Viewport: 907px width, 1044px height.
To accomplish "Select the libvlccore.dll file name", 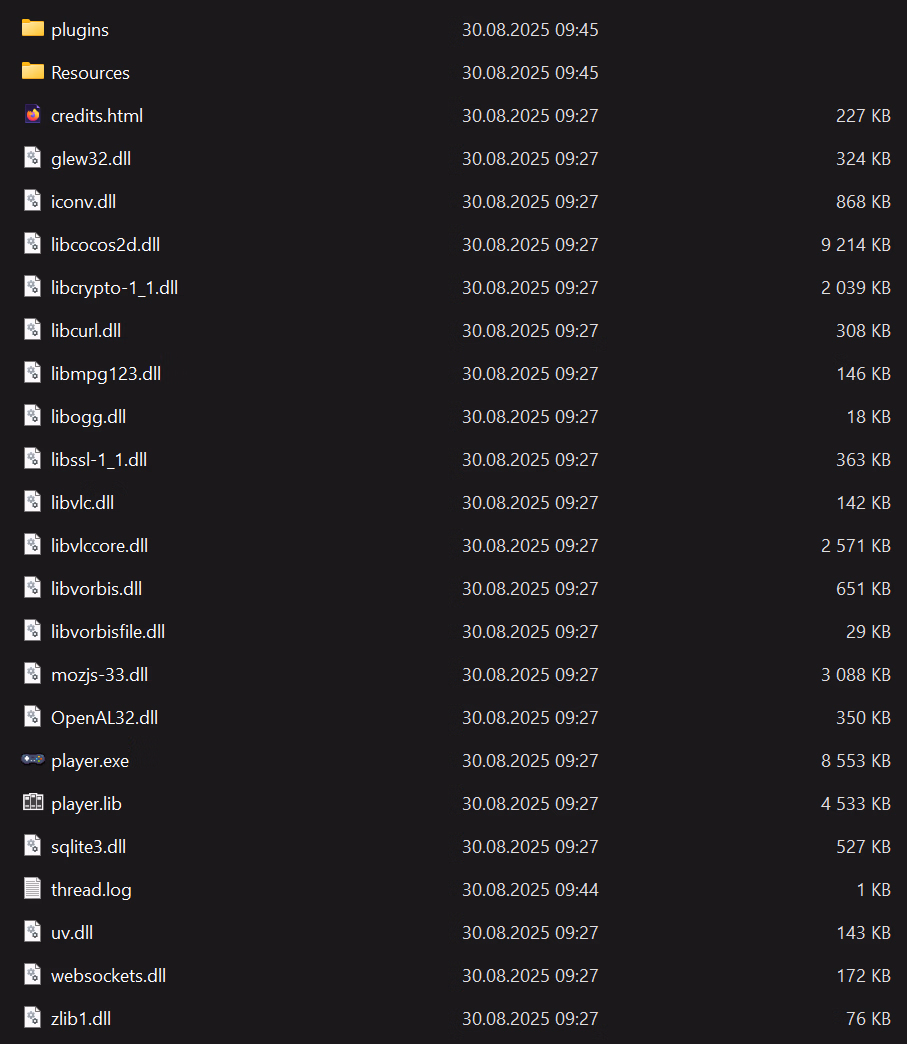I will [x=99, y=545].
